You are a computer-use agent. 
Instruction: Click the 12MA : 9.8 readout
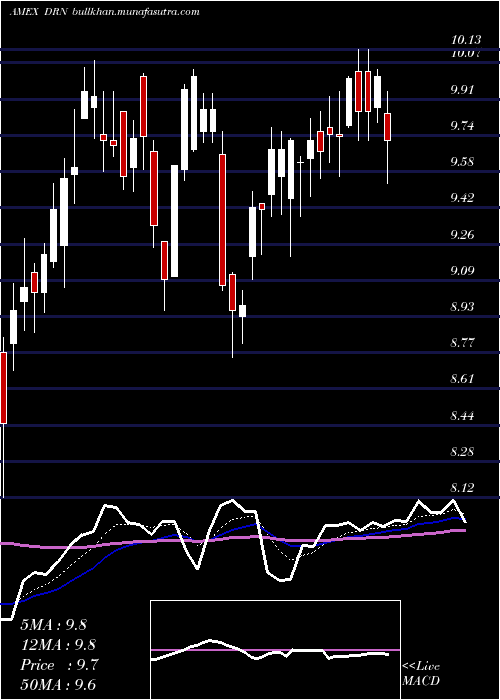58,645
